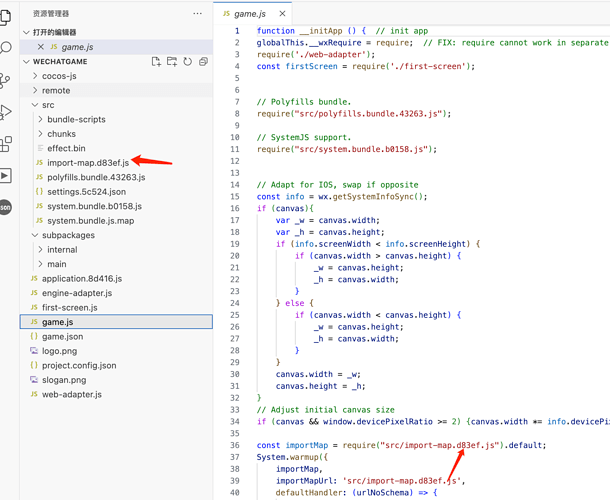Open engine-adapter.js file
Viewport: 610px width, 500px height.
[77, 293]
